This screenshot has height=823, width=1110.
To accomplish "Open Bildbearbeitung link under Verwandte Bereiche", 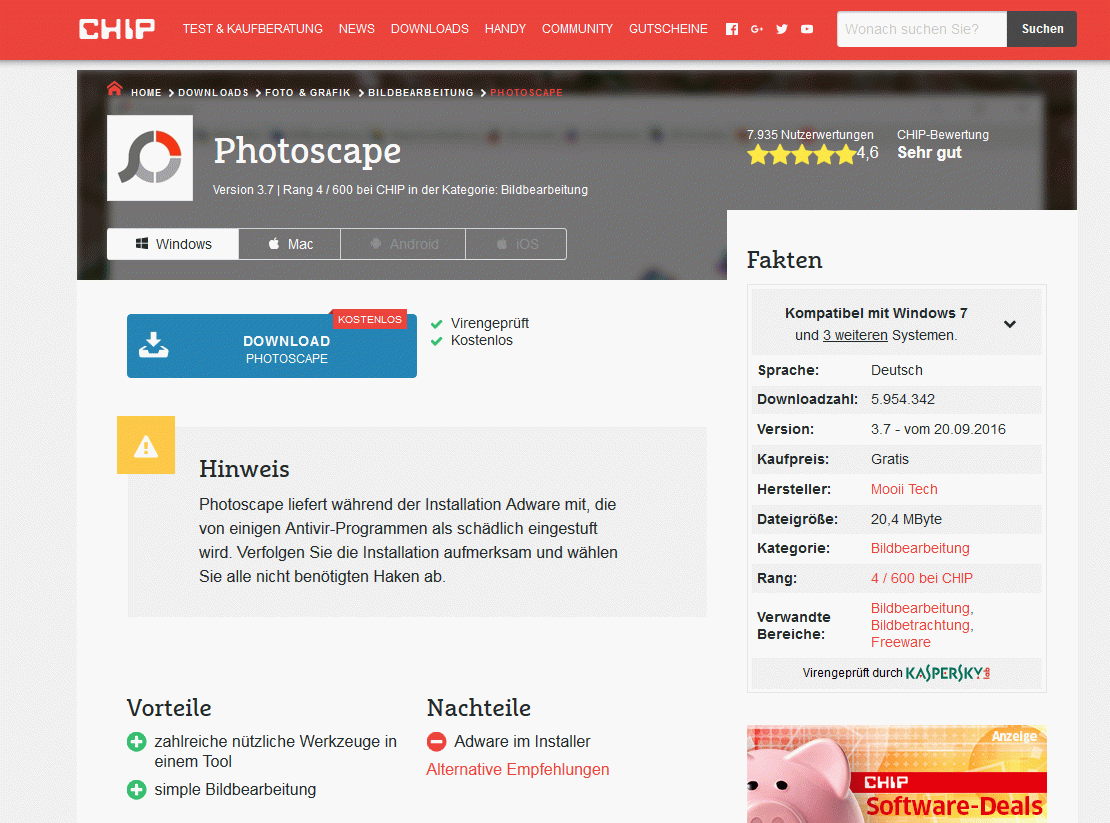I will click(922, 608).
